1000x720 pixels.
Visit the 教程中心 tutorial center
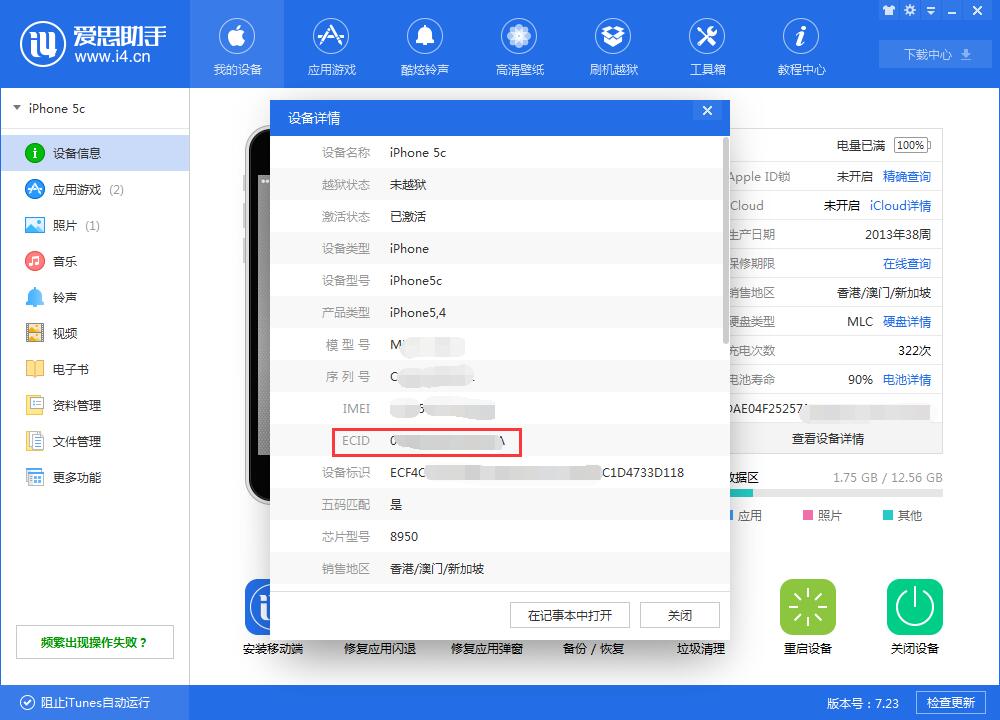(x=800, y=44)
